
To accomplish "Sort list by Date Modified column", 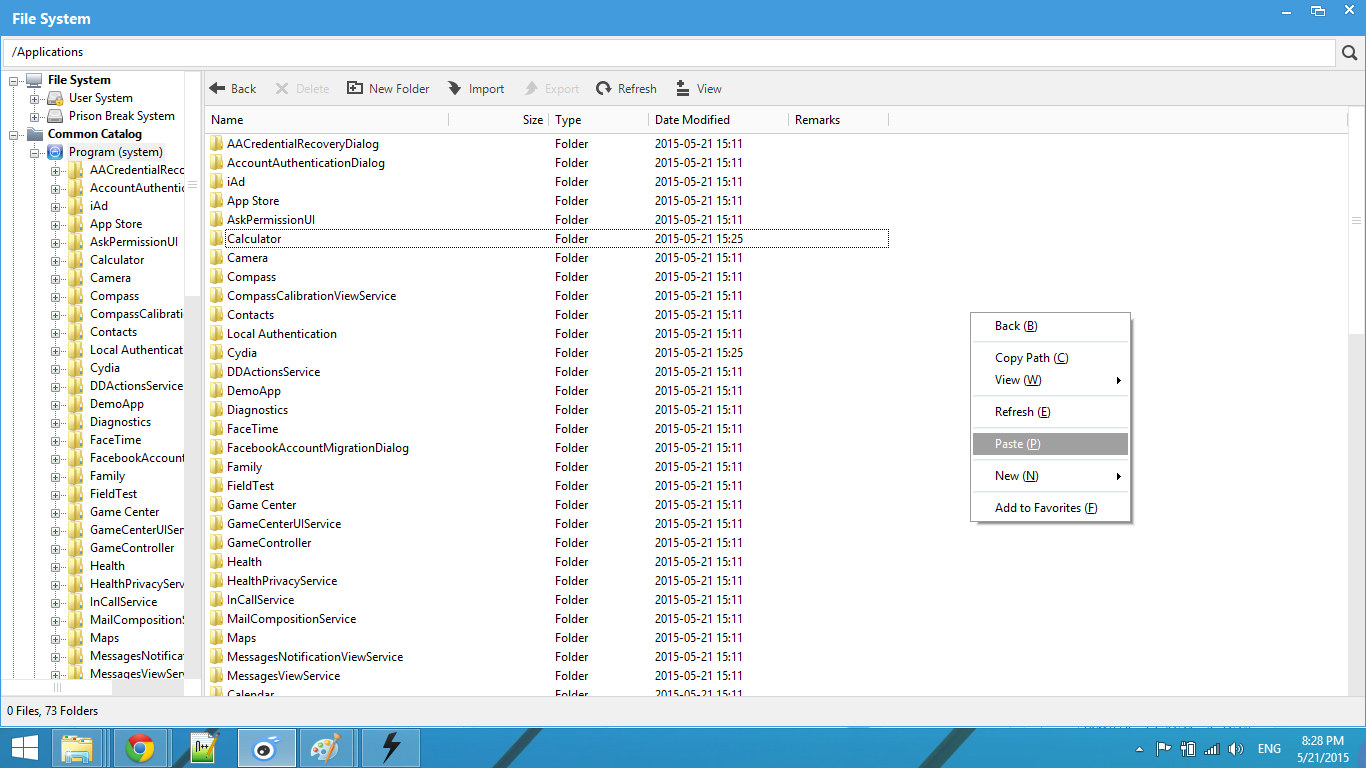I will pos(692,120).
